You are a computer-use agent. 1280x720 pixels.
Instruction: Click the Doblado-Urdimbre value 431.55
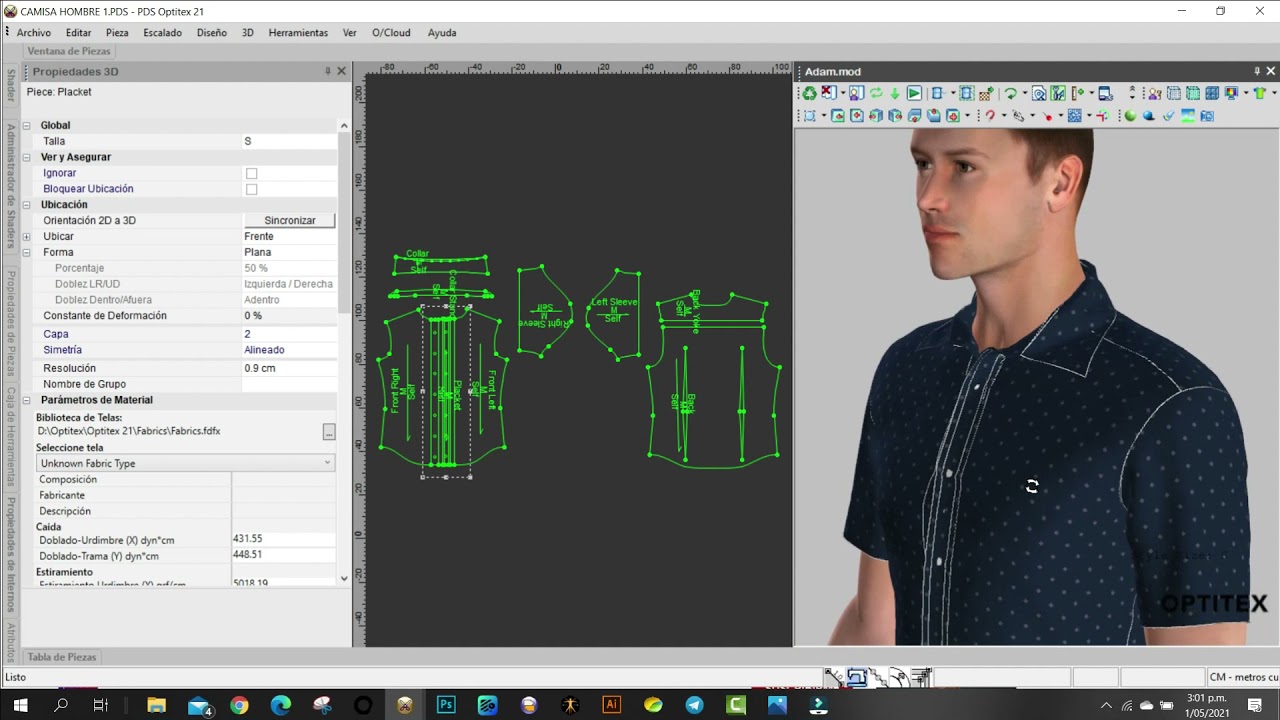tap(284, 539)
